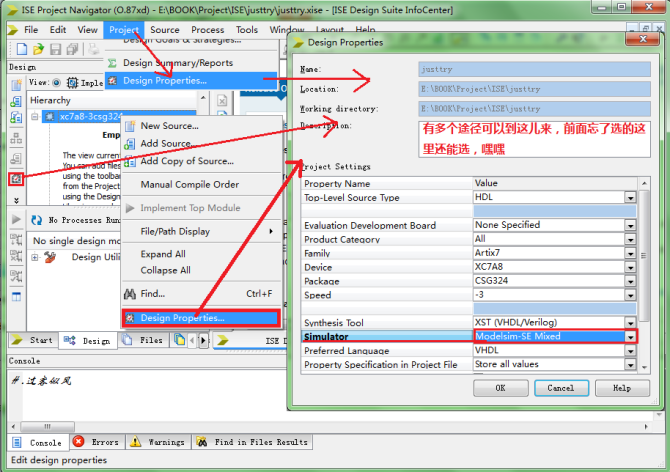Click the sidebar double-chevron overflow icon
The width and height of the screenshot is (670, 472).
coord(16,200)
